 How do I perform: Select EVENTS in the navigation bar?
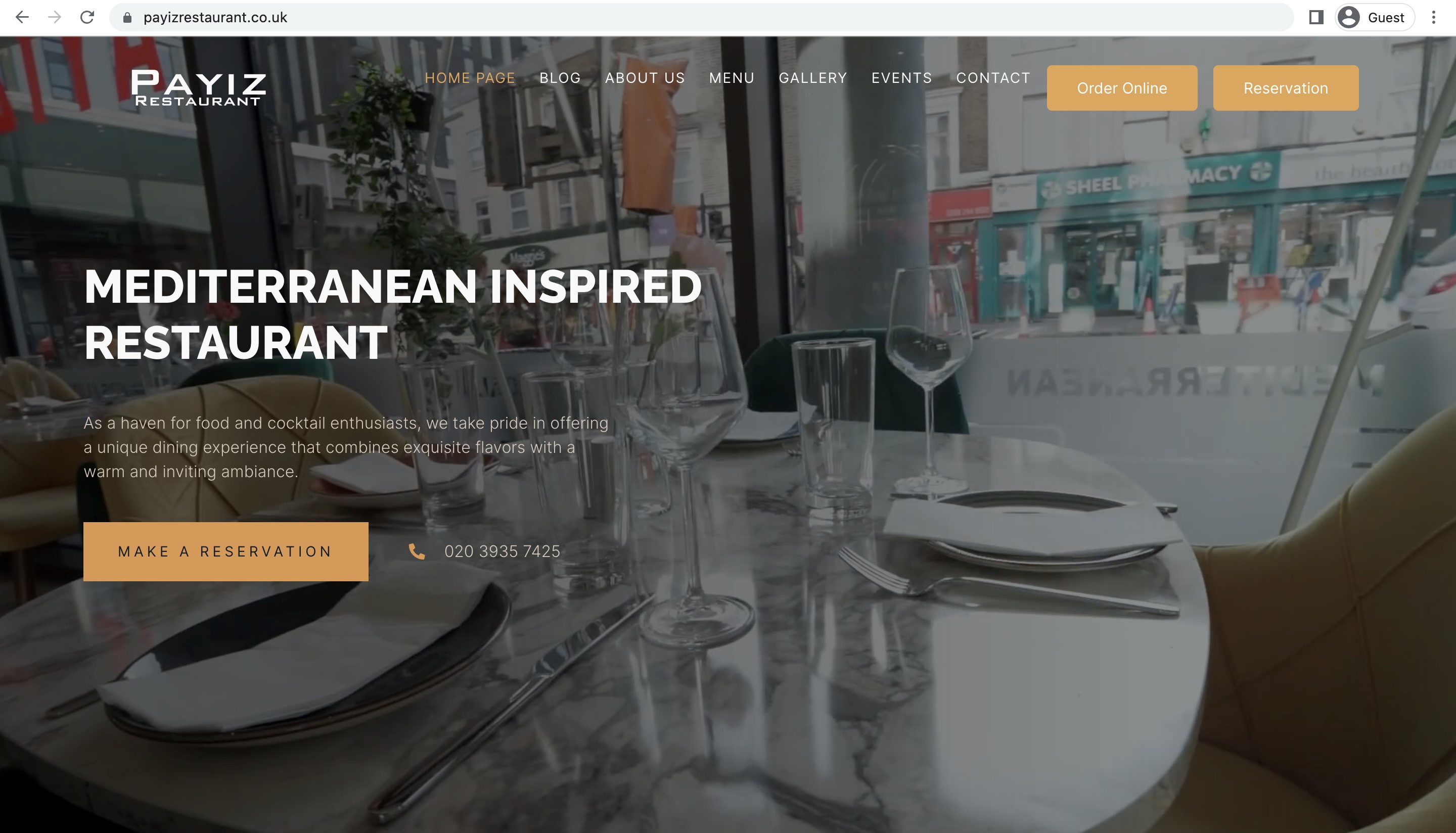(x=901, y=78)
